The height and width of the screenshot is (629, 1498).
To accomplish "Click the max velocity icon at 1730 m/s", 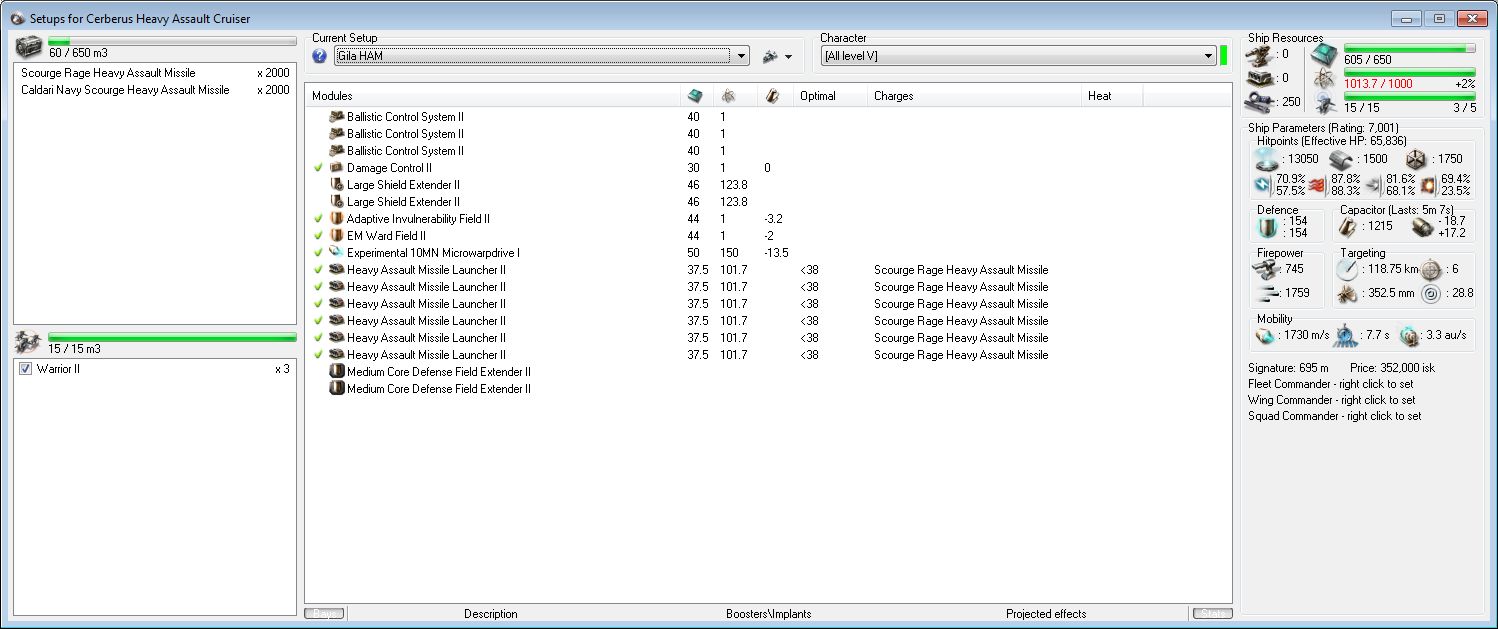I will coord(1267,335).
